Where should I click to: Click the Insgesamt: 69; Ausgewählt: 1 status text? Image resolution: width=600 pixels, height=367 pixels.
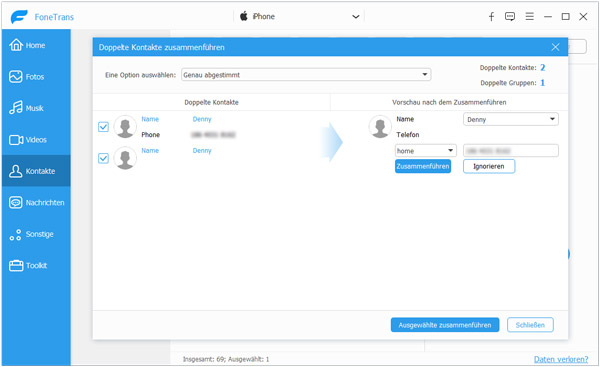point(226,359)
